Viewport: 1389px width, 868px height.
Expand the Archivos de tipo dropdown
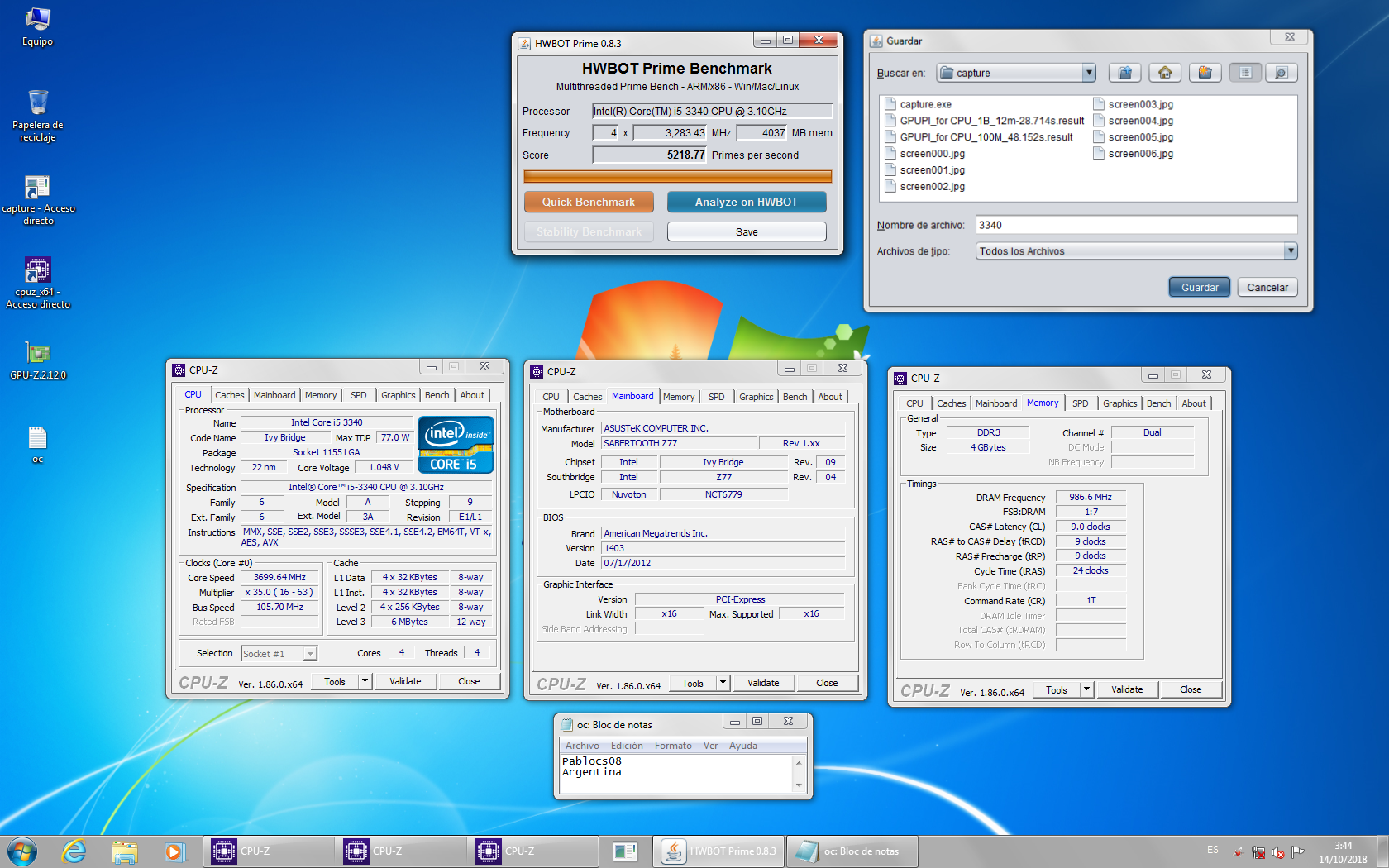(1290, 251)
